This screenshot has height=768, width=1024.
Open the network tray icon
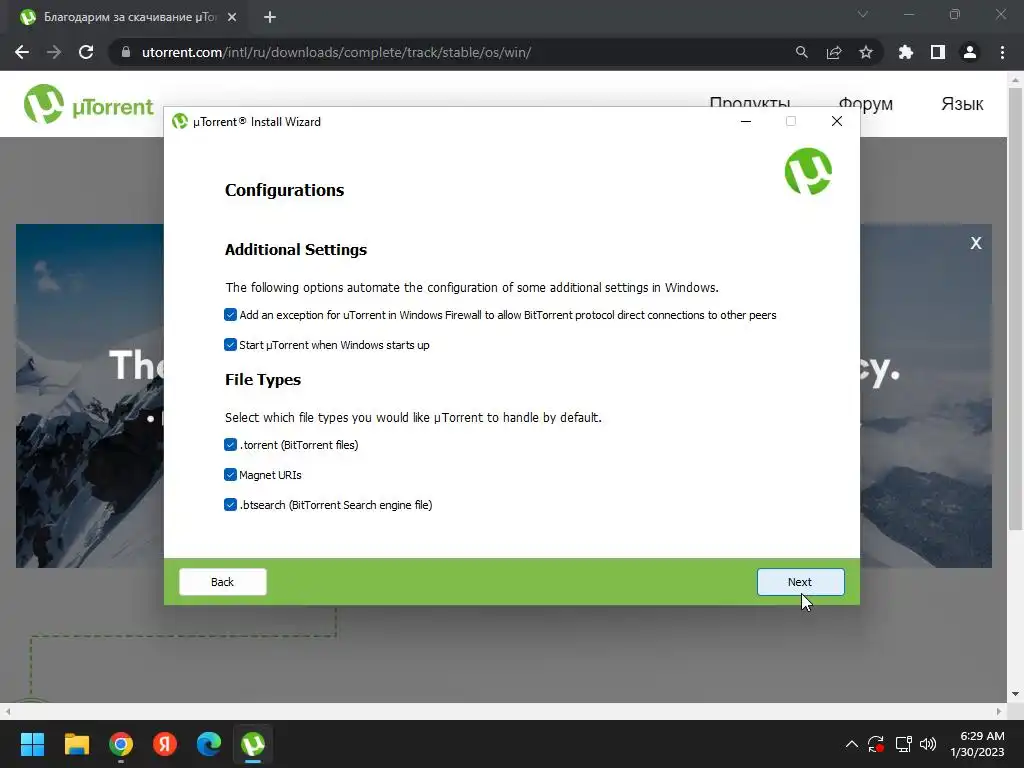[903, 744]
